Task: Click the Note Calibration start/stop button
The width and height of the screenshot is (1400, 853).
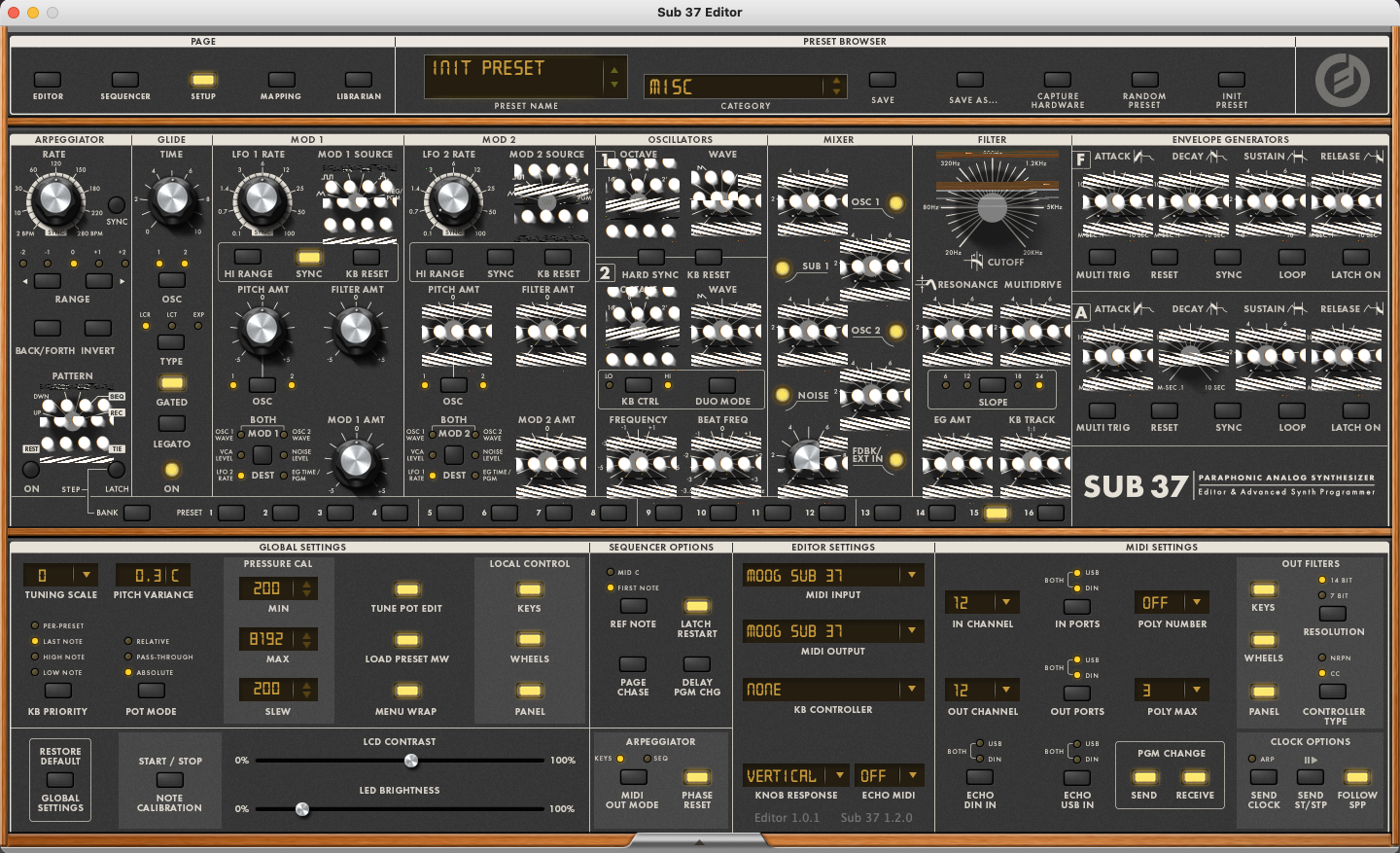Action: [170, 780]
